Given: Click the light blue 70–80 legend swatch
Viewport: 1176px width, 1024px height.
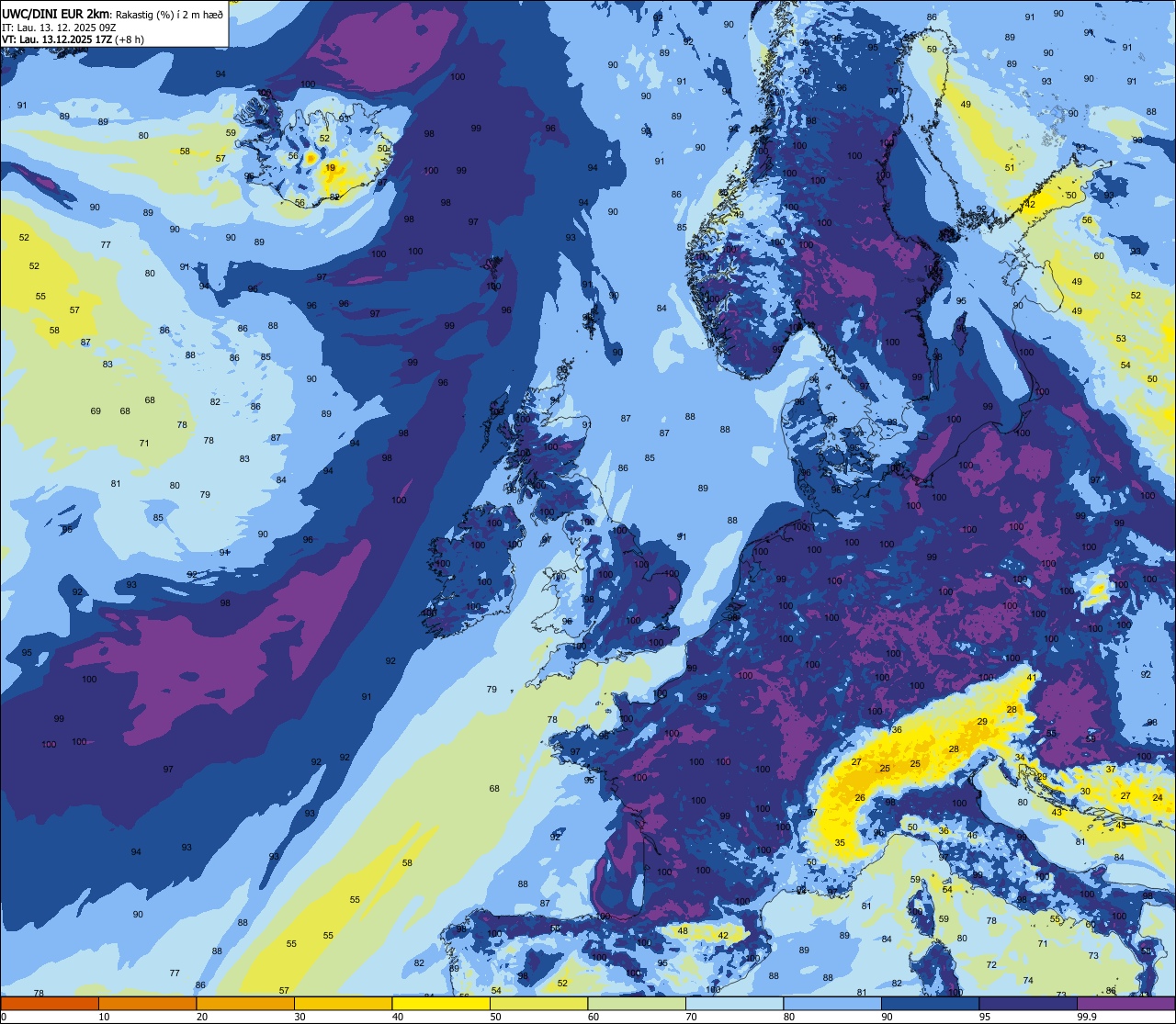Looking at the screenshot, I should [734, 1003].
